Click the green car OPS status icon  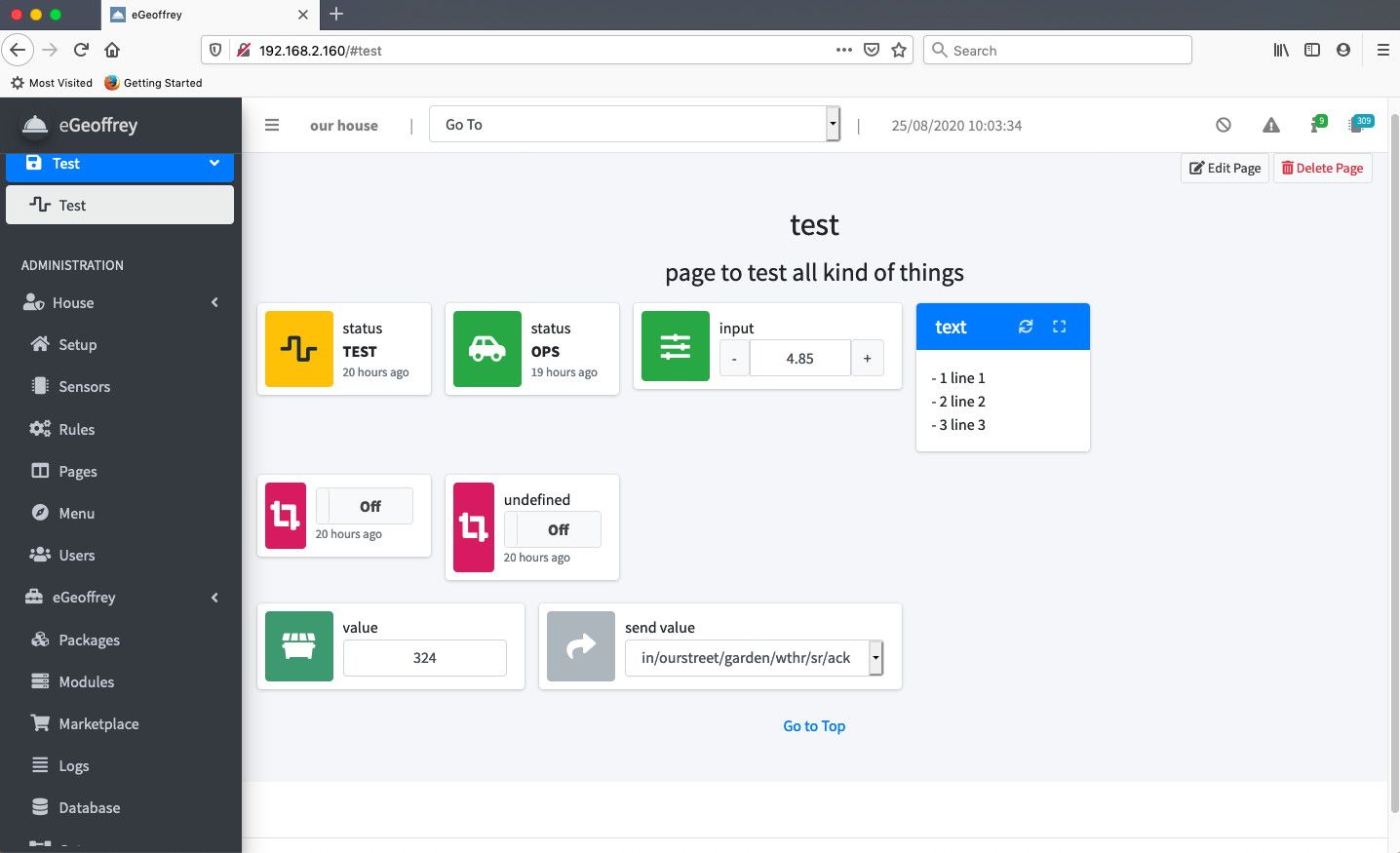coord(487,349)
